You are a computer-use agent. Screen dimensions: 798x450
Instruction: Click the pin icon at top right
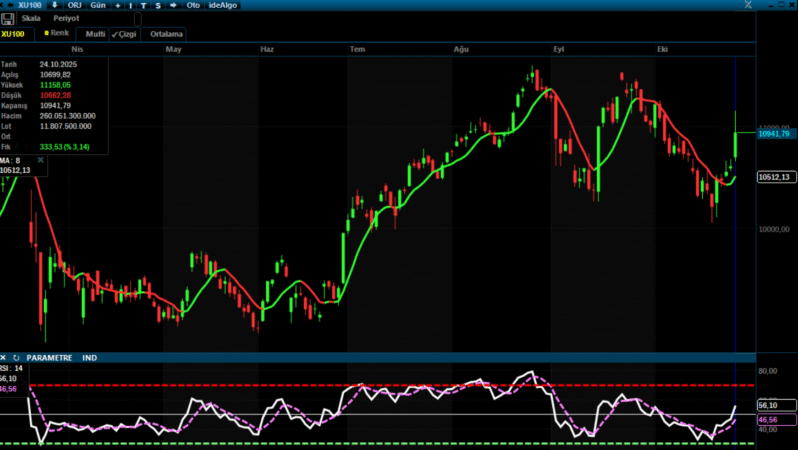748,5
